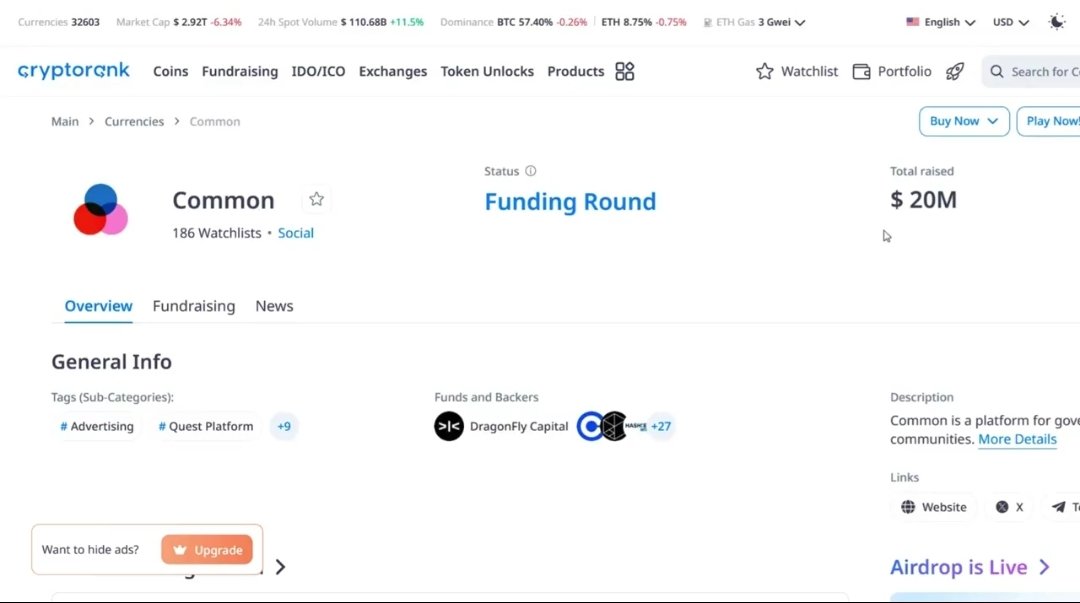Viewport: 1080px width, 603px height.
Task: Open the Telegram link icon
Action: [1058, 507]
